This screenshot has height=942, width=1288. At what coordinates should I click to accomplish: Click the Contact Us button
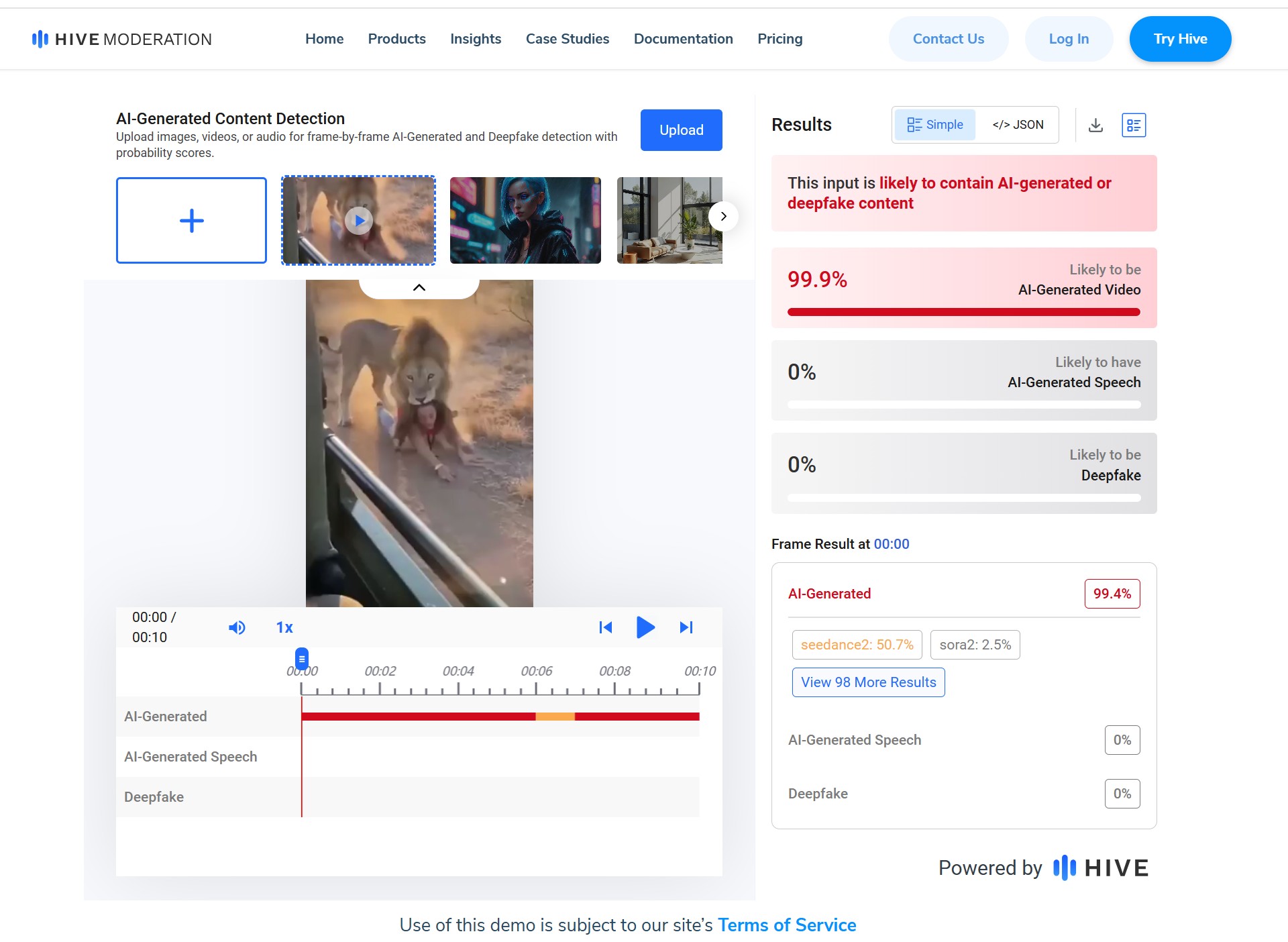pos(949,39)
